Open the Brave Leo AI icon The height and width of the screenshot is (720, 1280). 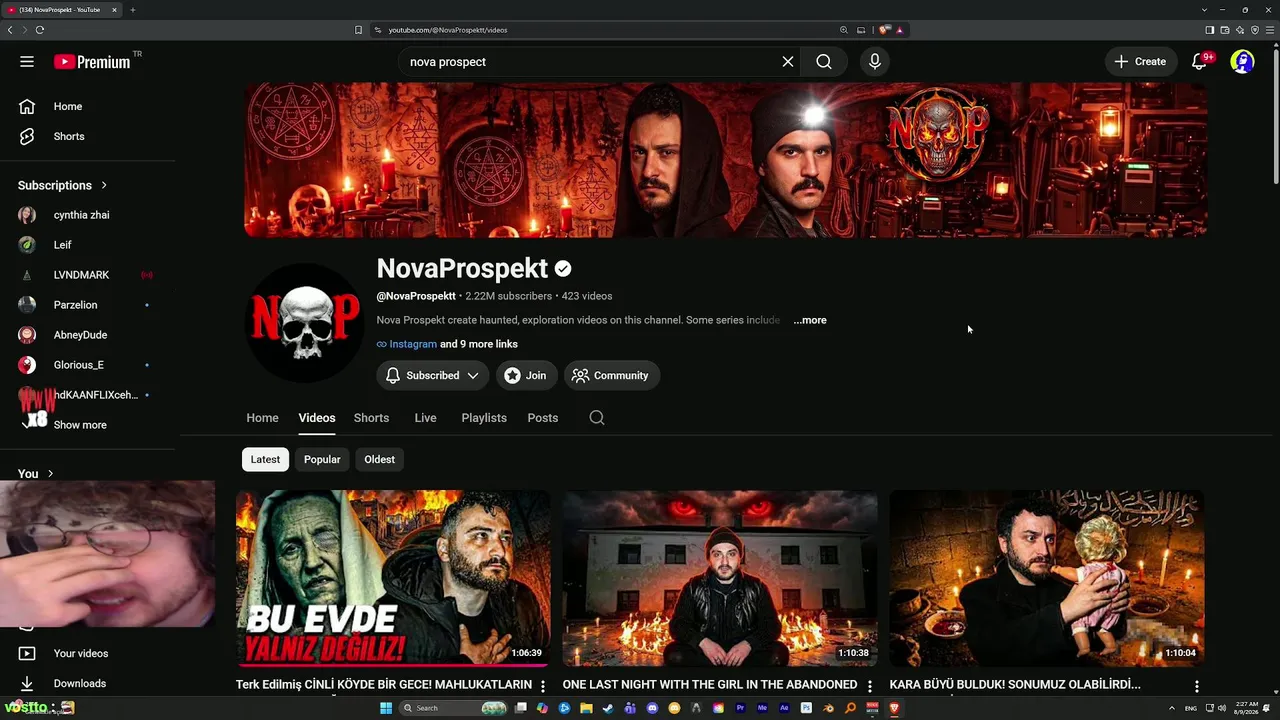pos(1240,30)
